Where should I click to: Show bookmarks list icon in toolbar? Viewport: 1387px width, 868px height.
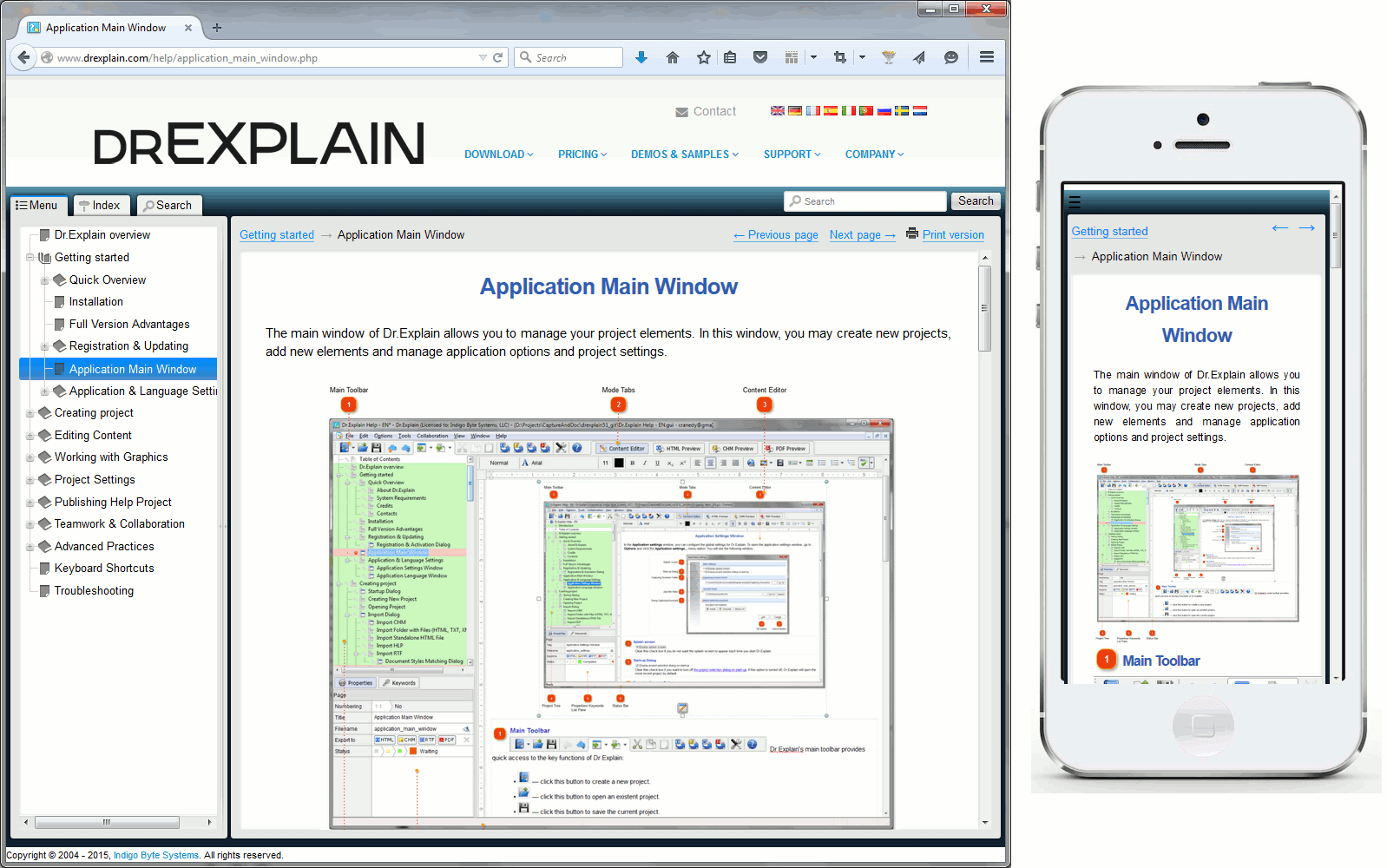click(x=730, y=57)
